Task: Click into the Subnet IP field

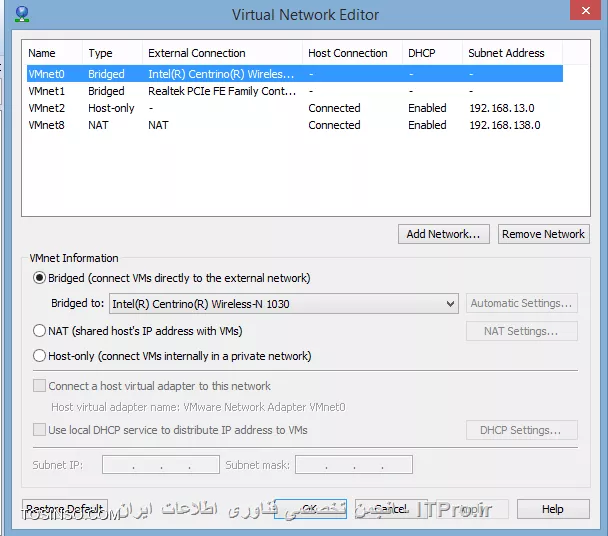Action: (x=161, y=465)
